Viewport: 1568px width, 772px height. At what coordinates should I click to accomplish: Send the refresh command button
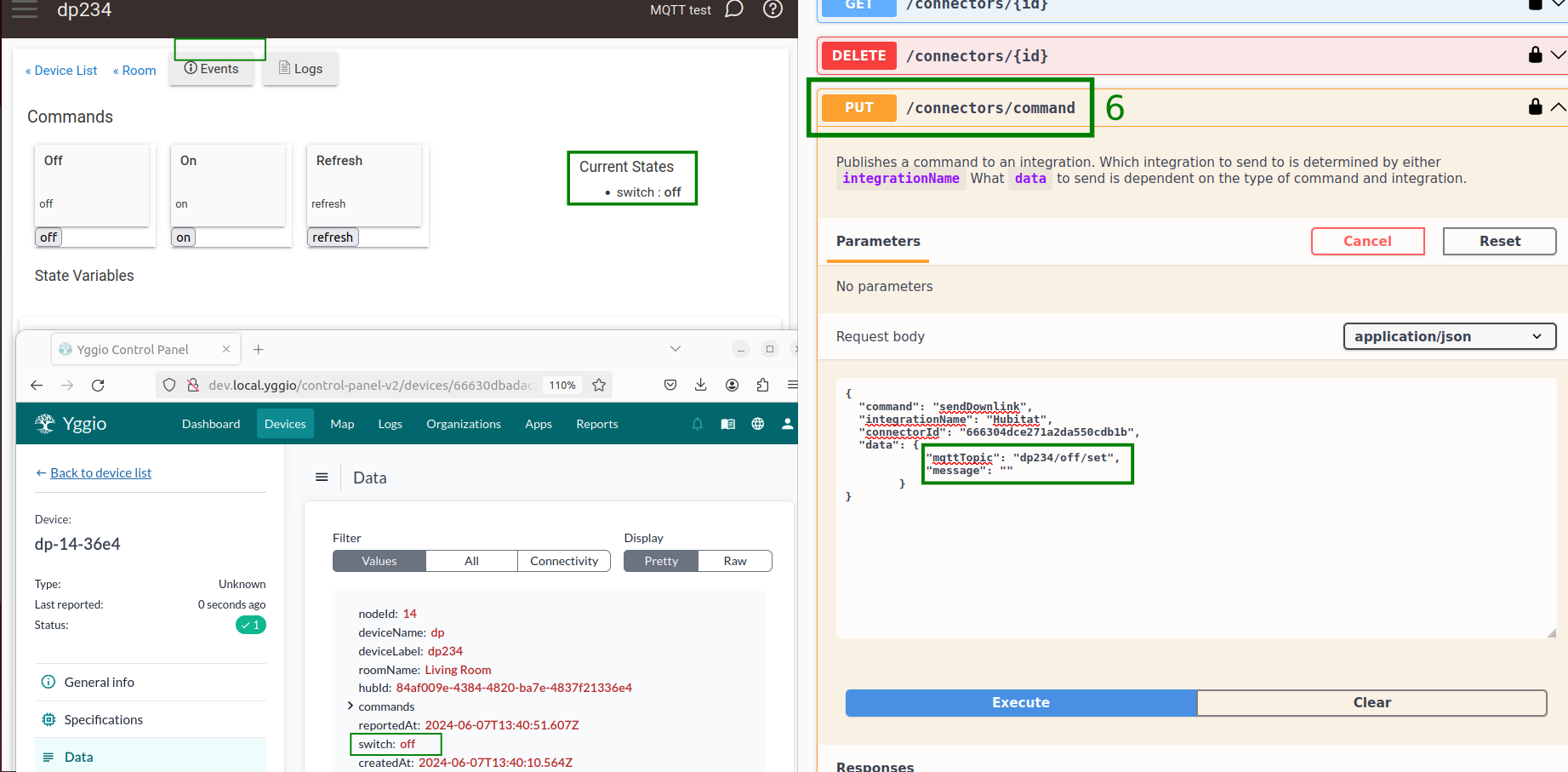point(333,237)
